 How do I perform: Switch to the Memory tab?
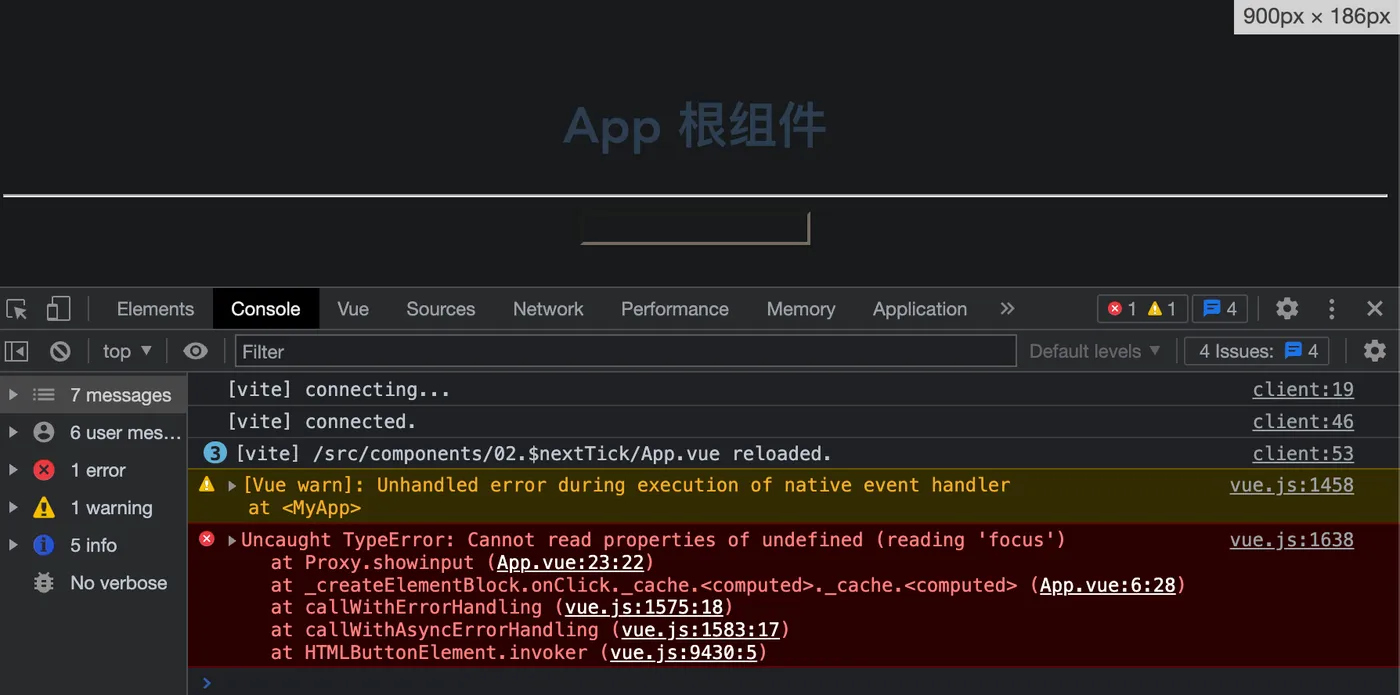pyautogui.click(x=800, y=309)
